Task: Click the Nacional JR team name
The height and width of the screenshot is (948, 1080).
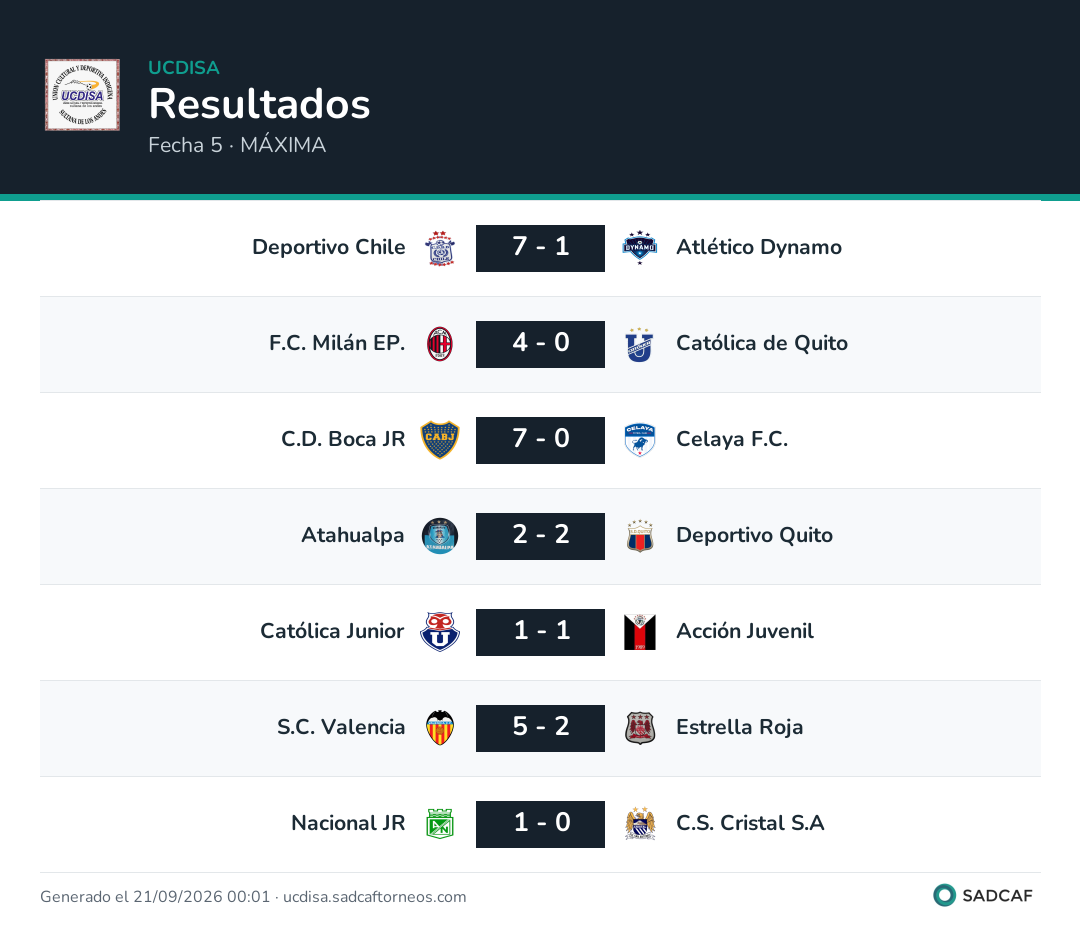Action: pyautogui.click(x=349, y=823)
